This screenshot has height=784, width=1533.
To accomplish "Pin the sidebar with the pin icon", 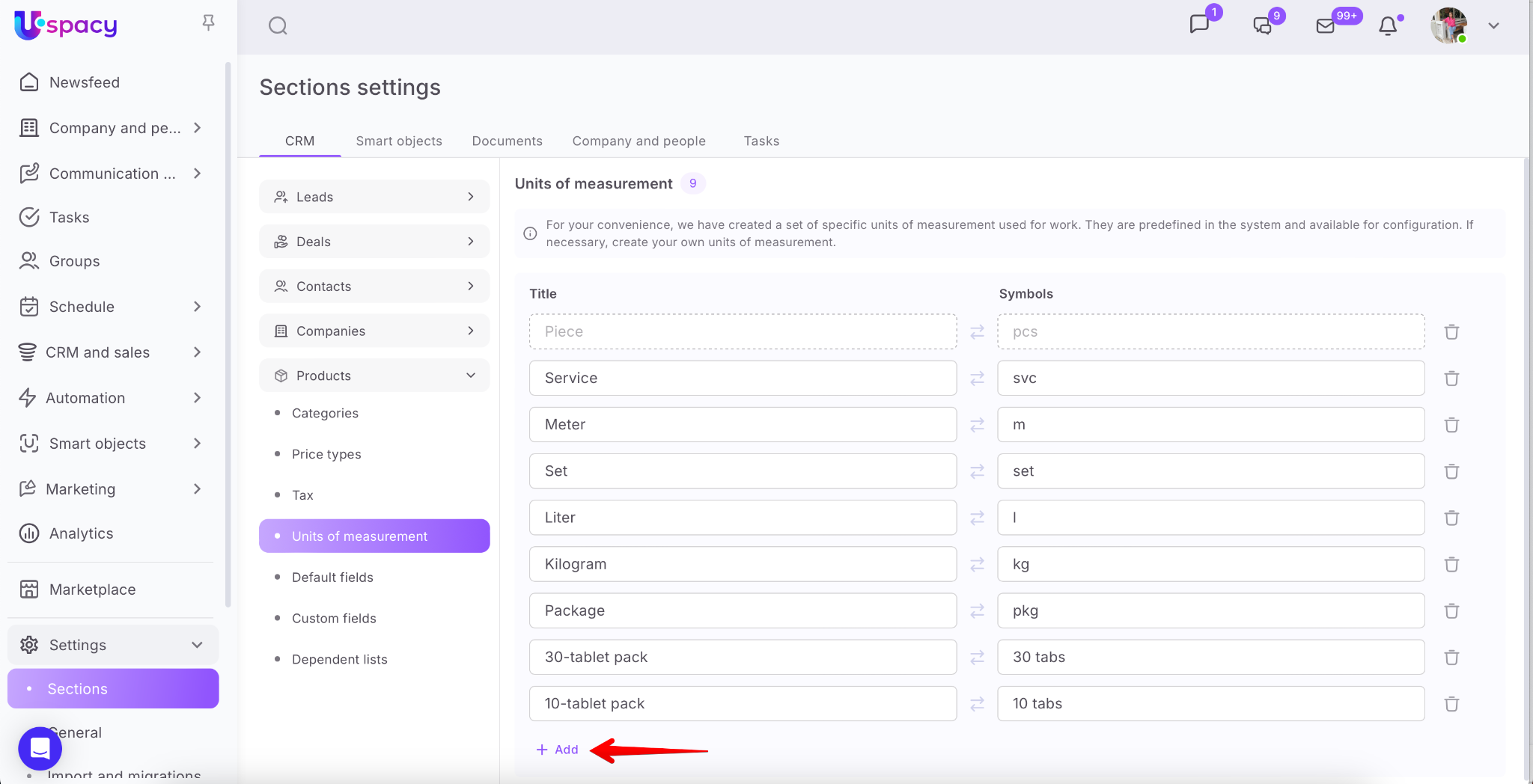I will (x=208, y=23).
